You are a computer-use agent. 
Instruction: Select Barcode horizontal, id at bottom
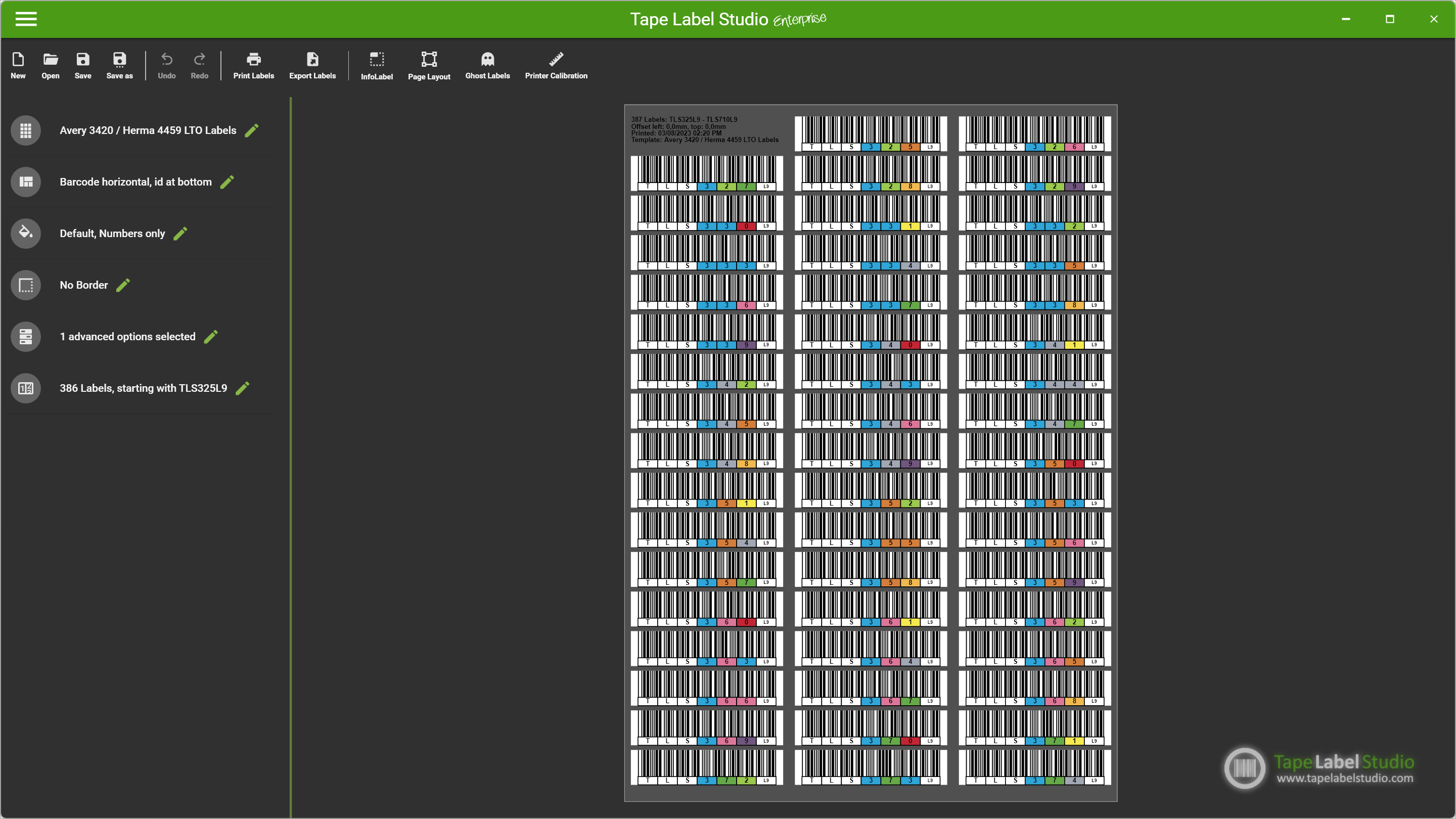coord(135,182)
